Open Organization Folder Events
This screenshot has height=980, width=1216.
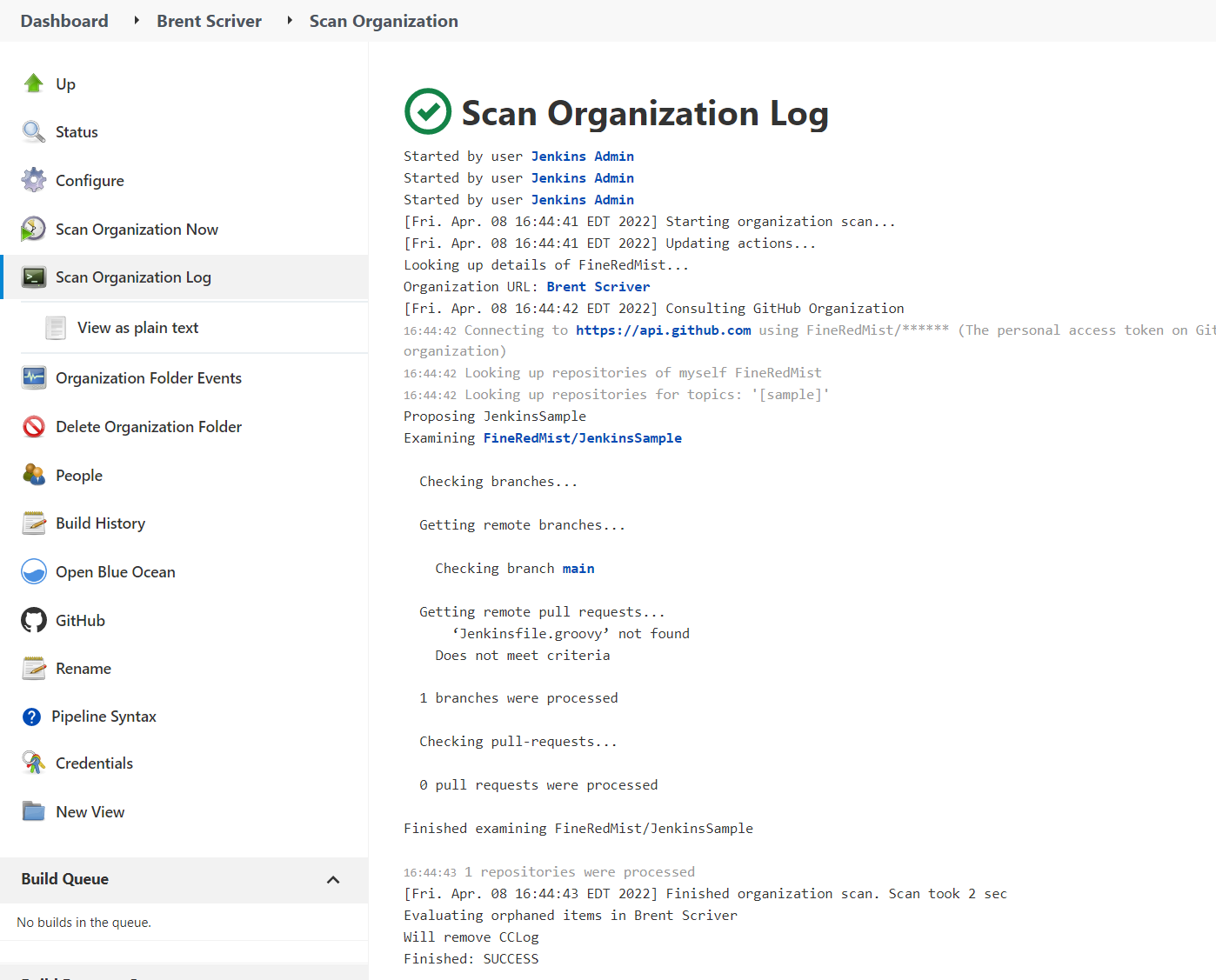point(149,378)
